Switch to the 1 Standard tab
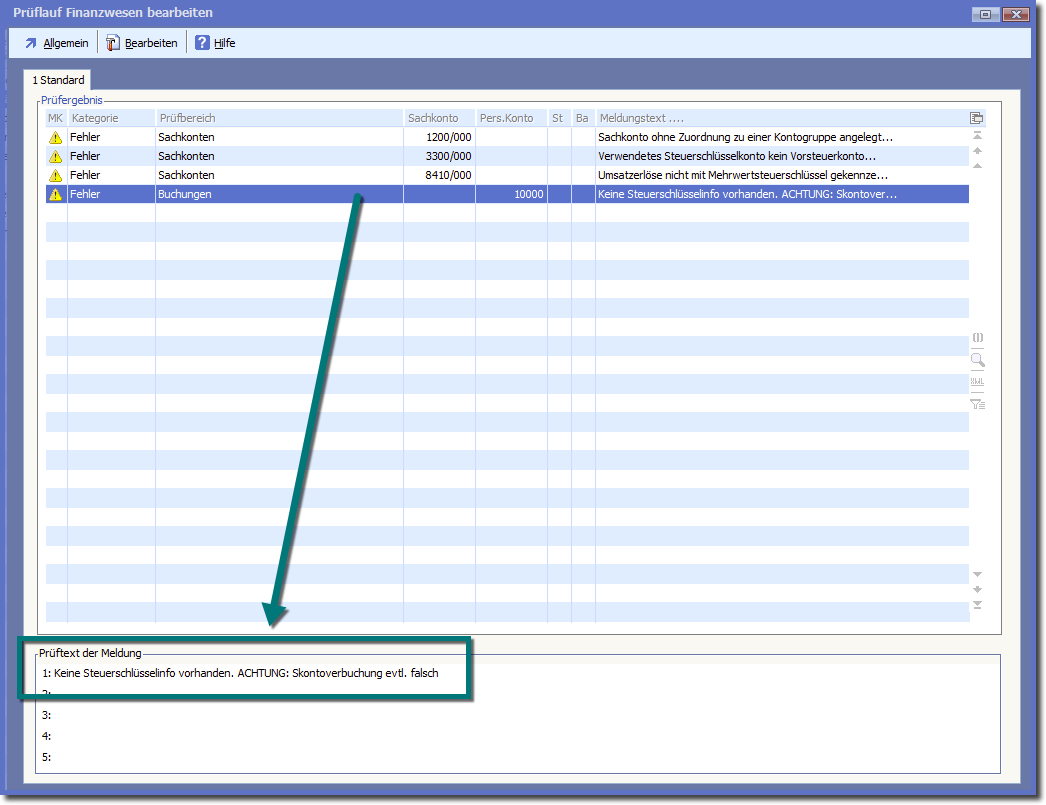 58,80
